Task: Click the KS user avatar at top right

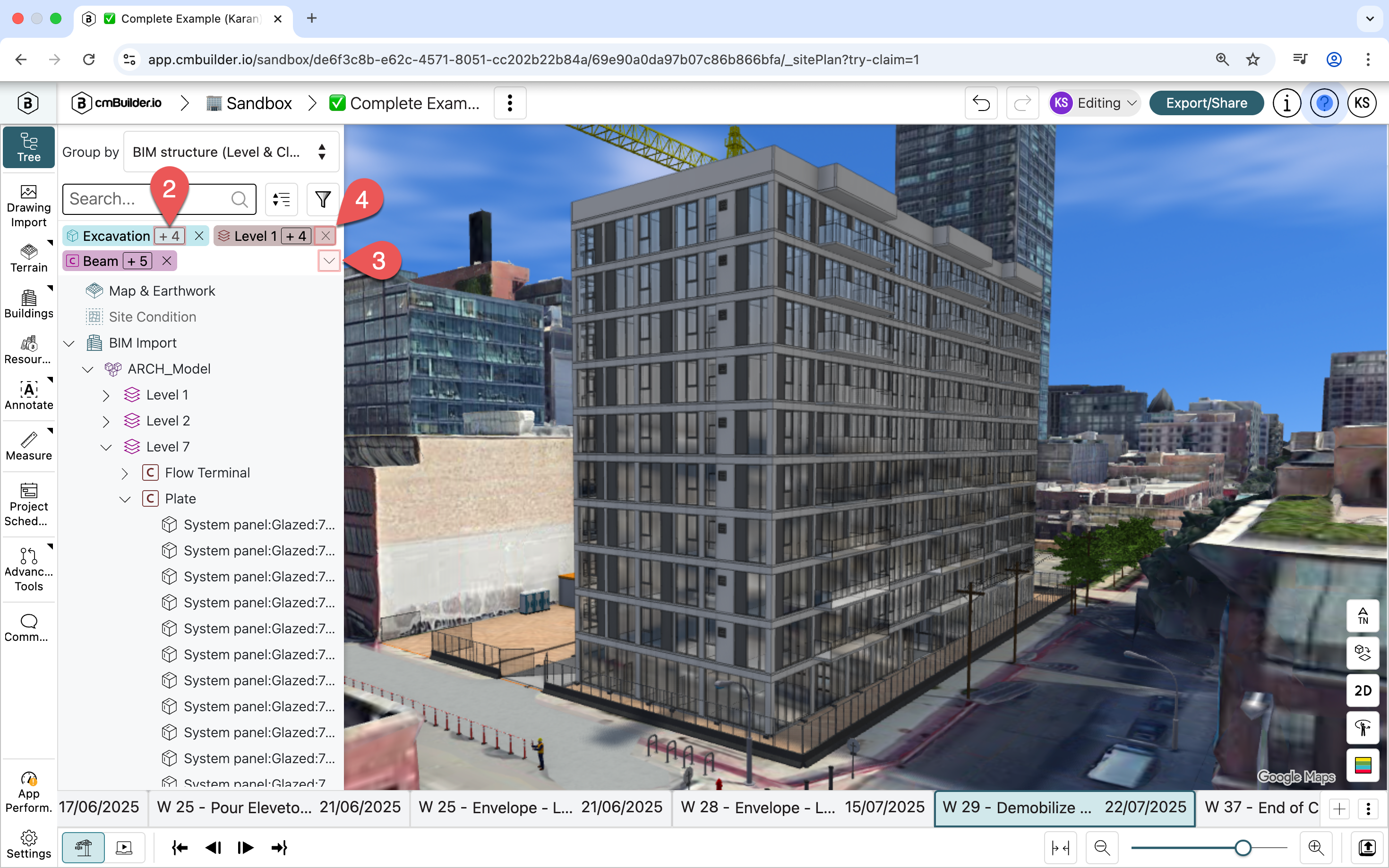Action: point(1362,103)
